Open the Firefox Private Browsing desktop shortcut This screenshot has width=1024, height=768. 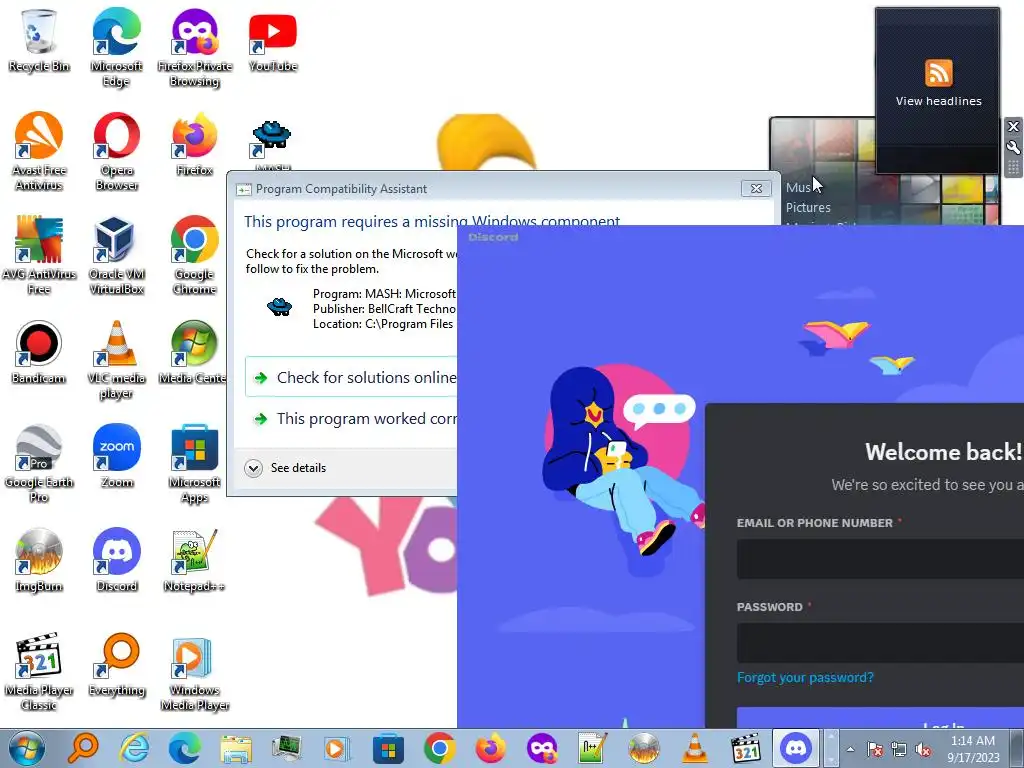[x=195, y=47]
